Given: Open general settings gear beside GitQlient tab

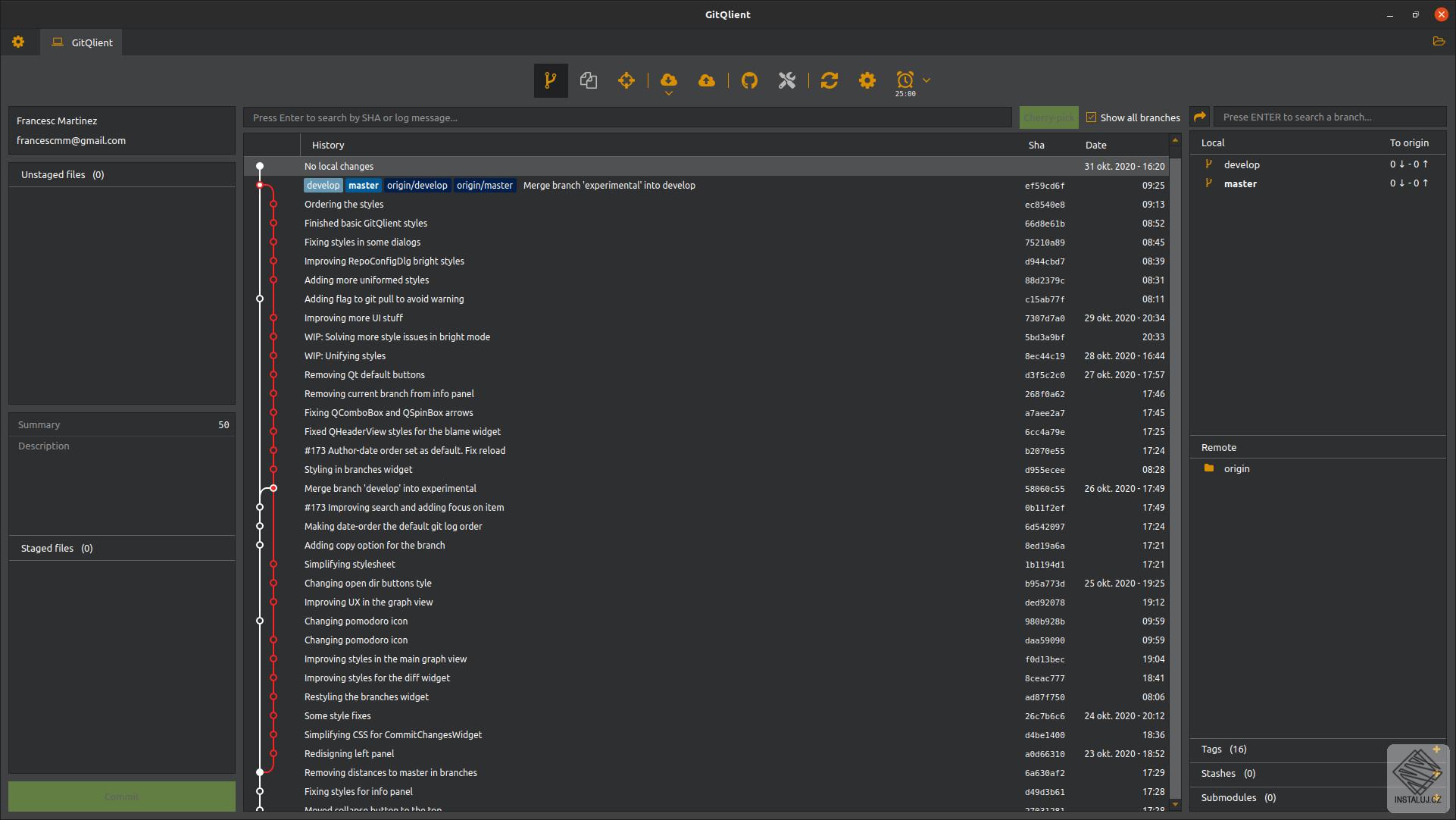Looking at the screenshot, I should pyautogui.click(x=18, y=42).
